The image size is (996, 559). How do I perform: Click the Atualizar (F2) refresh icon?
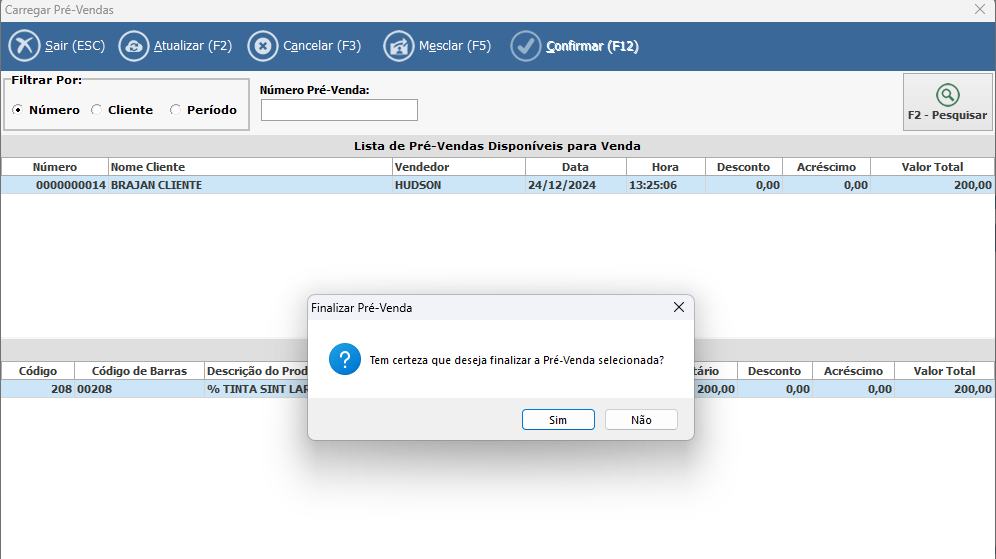pyautogui.click(x=134, y=46)
